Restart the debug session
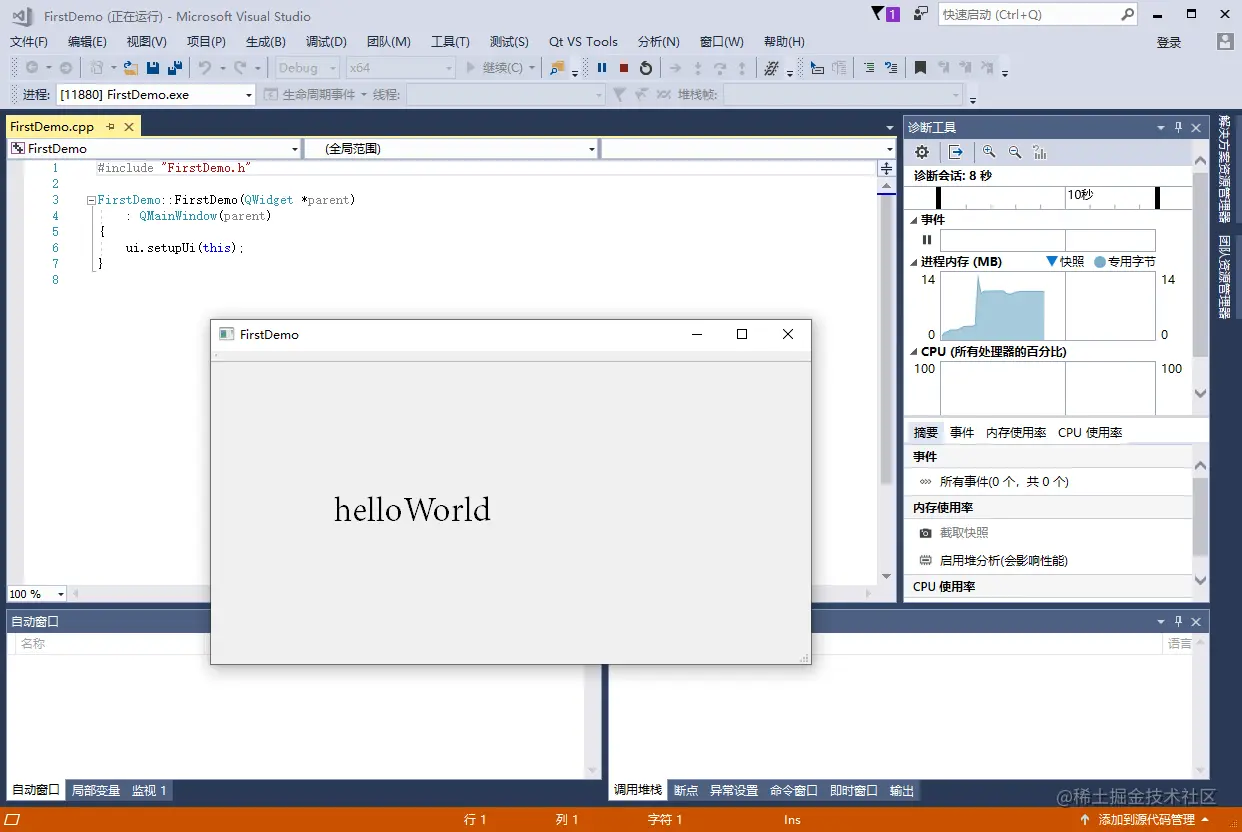 (646, 68)
